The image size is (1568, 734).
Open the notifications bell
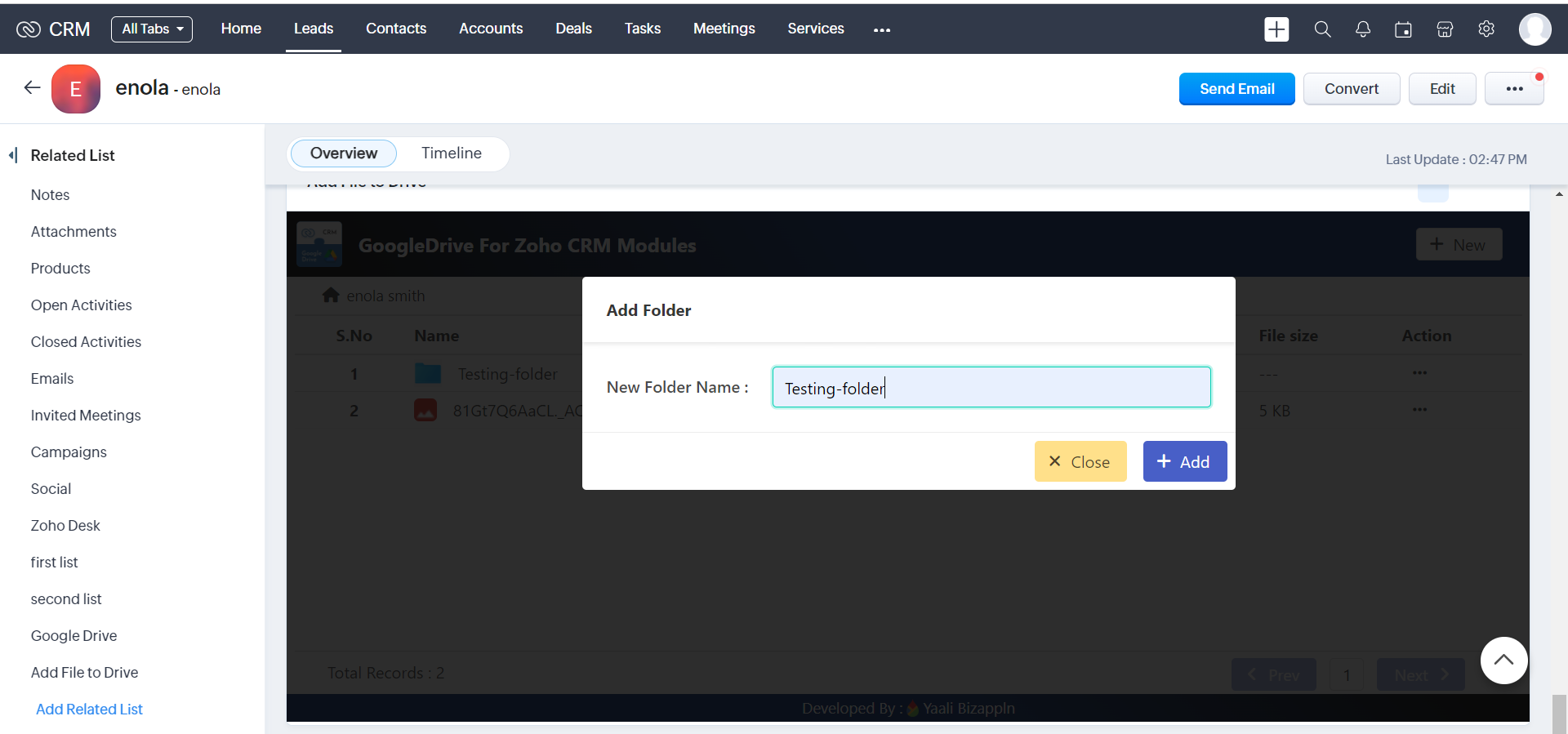[1363, 29]
